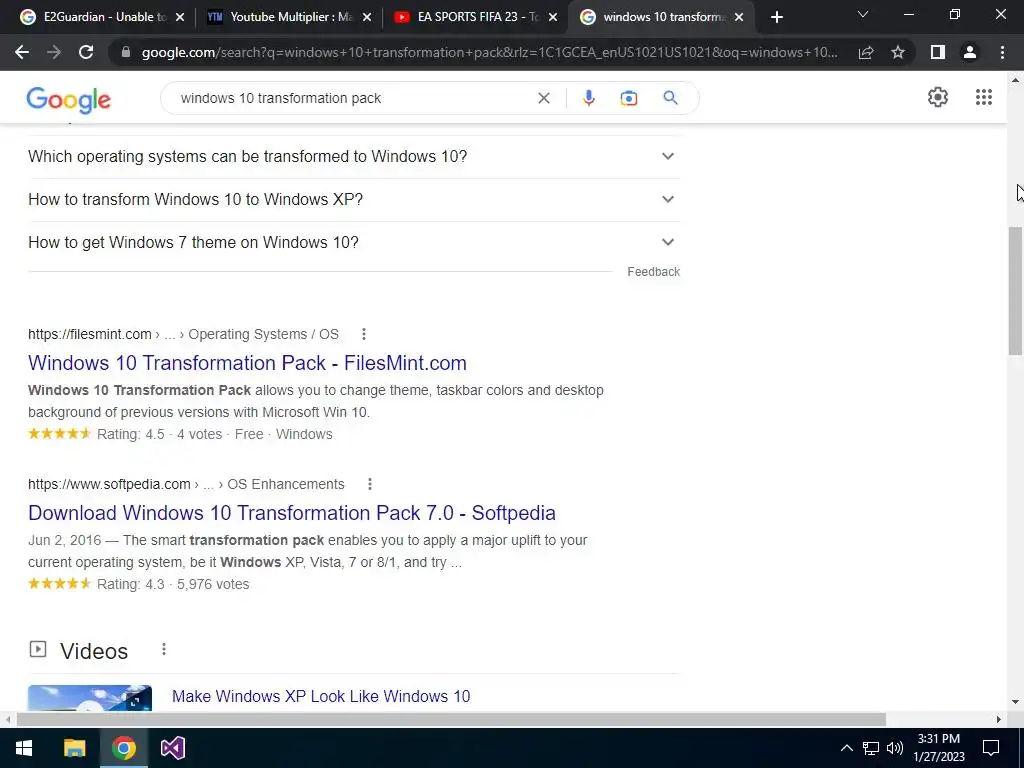Open File Explorer from the taskbar
This screenshot has width=1024, height=768.
point(74,748)
